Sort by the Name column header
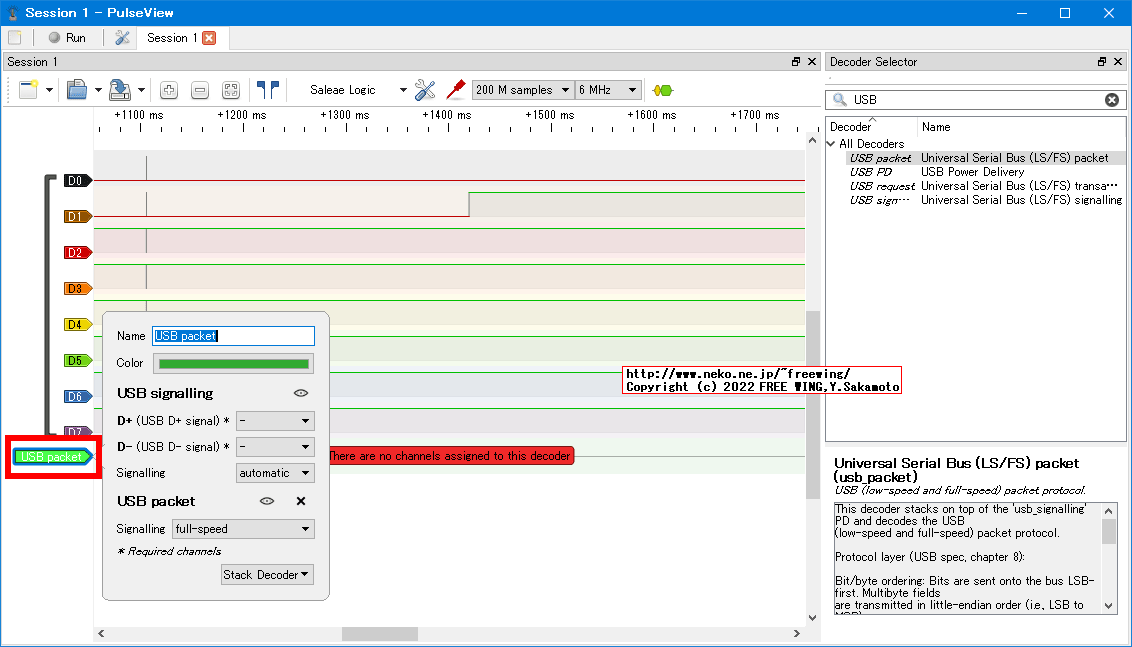1132x647 pixels. click(1022, 126)
